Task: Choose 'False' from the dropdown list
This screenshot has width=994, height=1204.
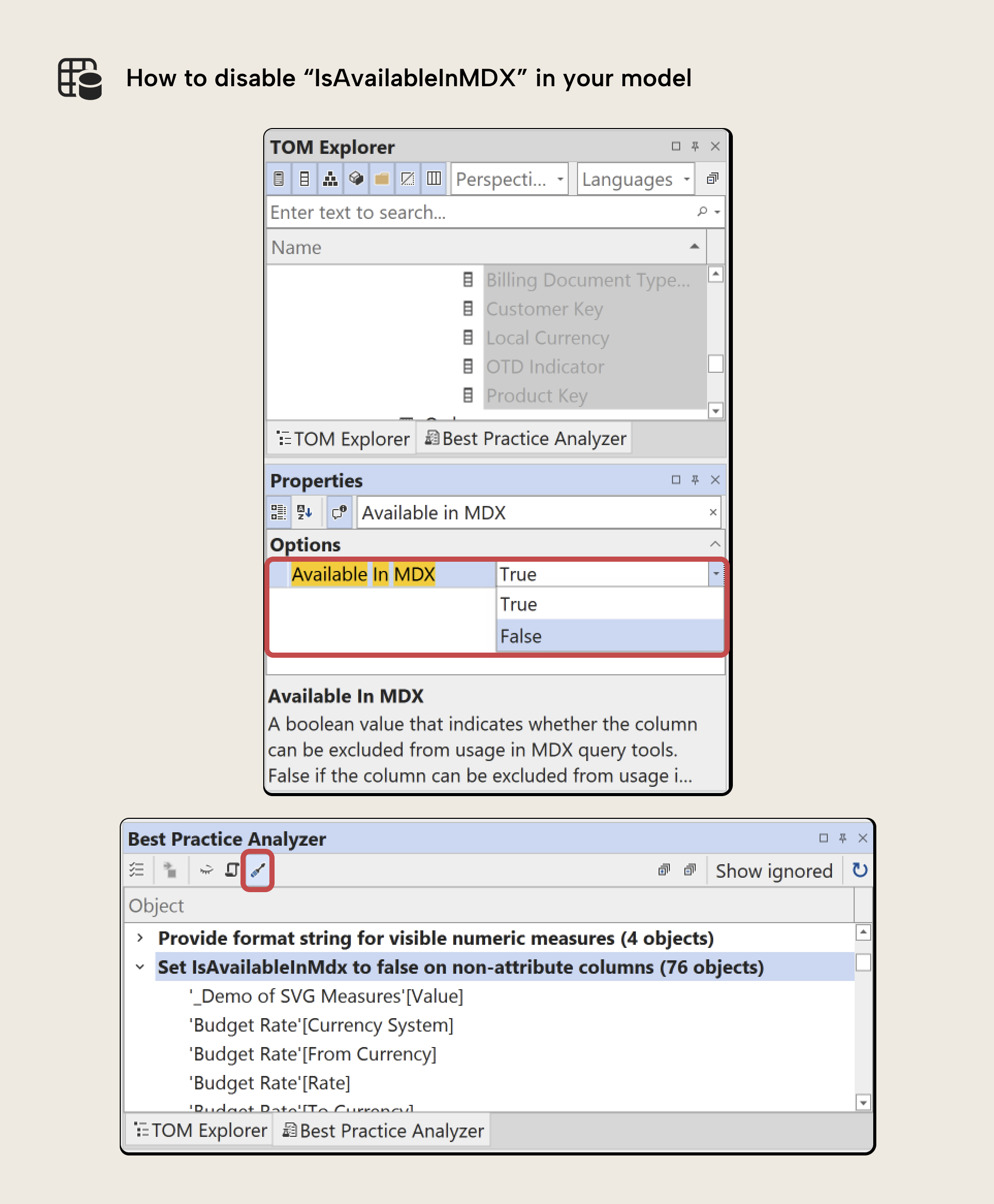Action: click(610, 636)
